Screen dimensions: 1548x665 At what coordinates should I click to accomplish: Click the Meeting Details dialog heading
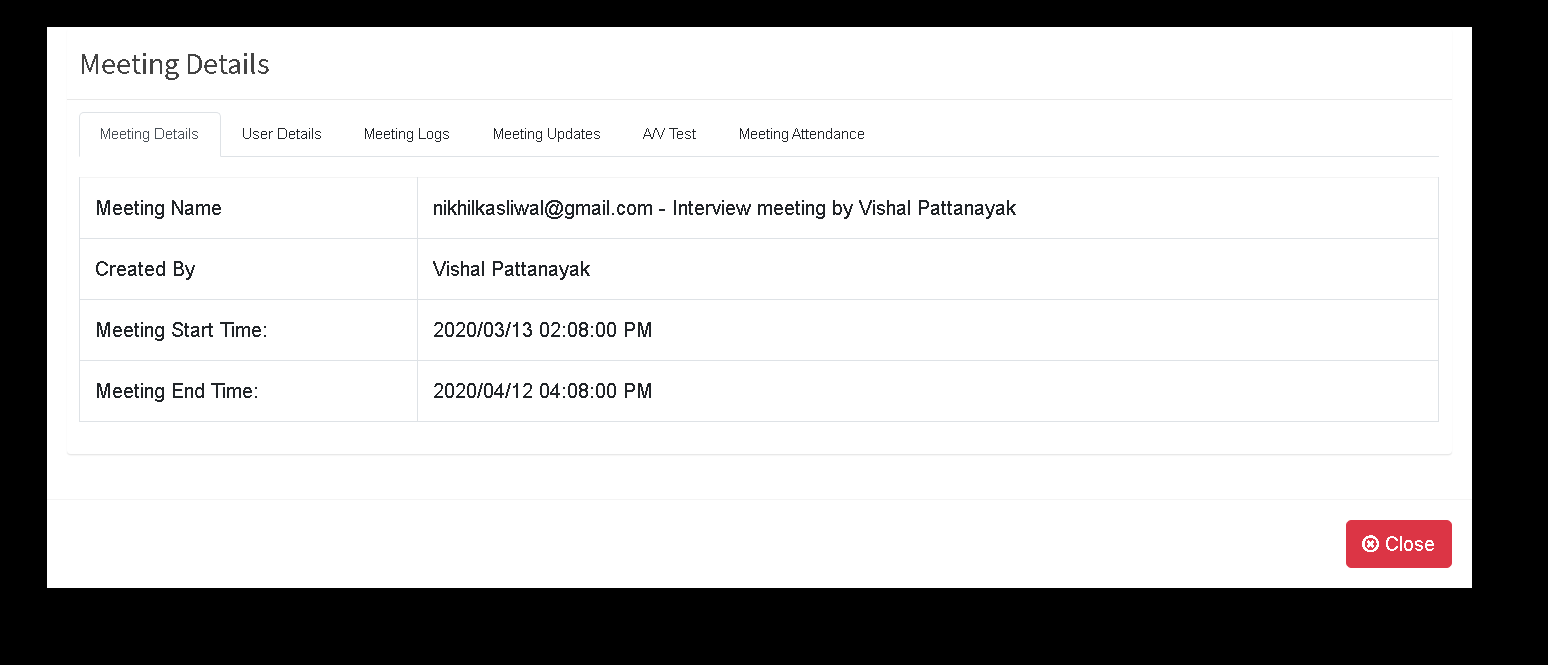174,64
